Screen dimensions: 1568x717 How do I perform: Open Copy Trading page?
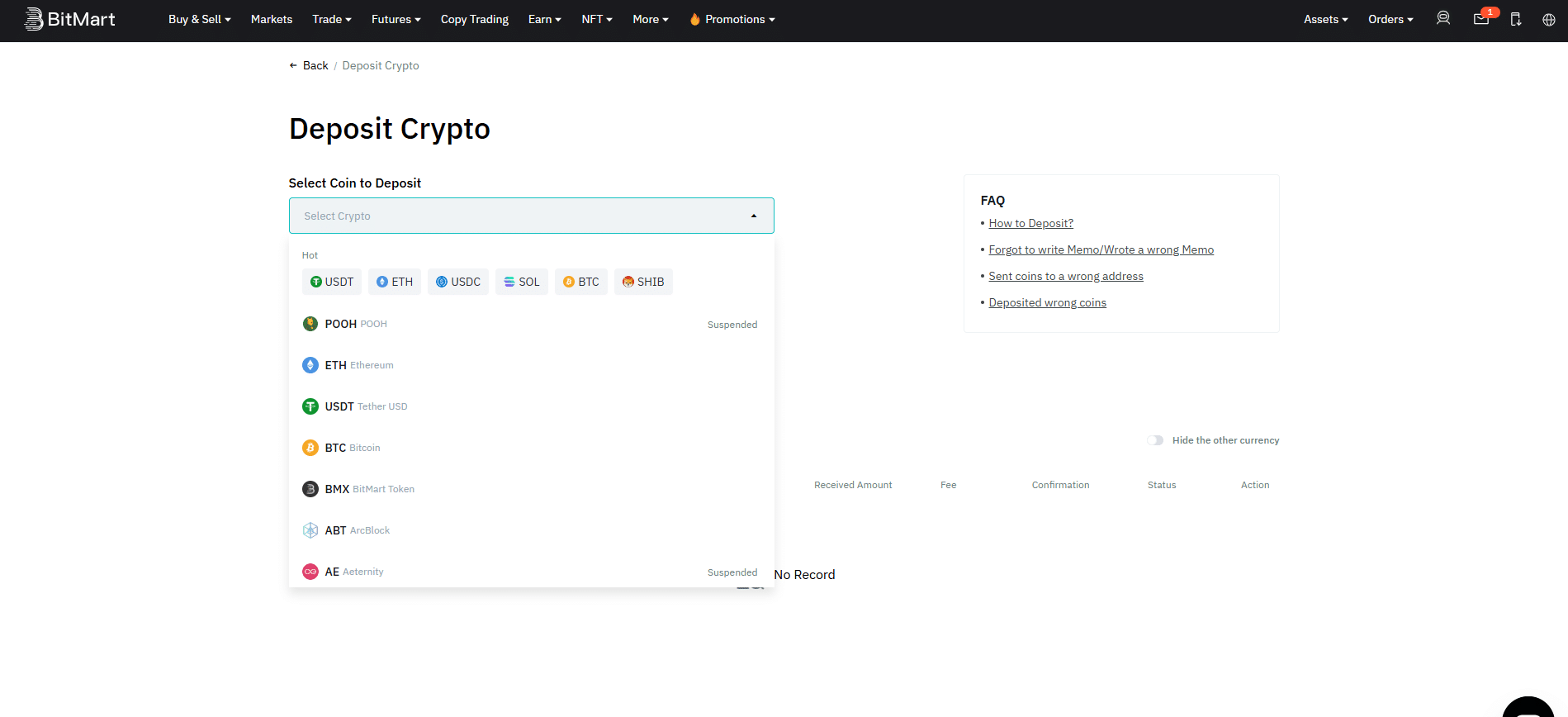tap(475, 19)
